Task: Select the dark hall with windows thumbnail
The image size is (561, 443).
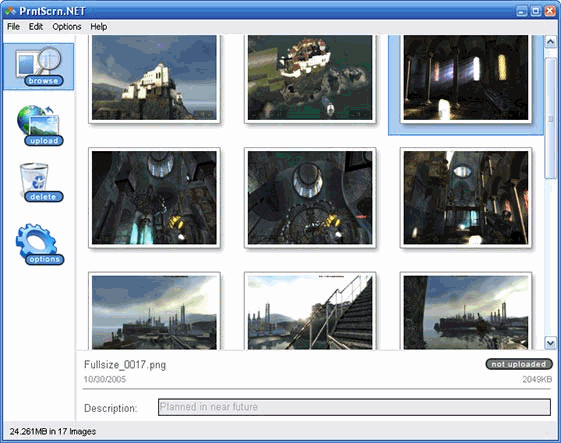Action: pyautogui.click(x=466, y=78)
